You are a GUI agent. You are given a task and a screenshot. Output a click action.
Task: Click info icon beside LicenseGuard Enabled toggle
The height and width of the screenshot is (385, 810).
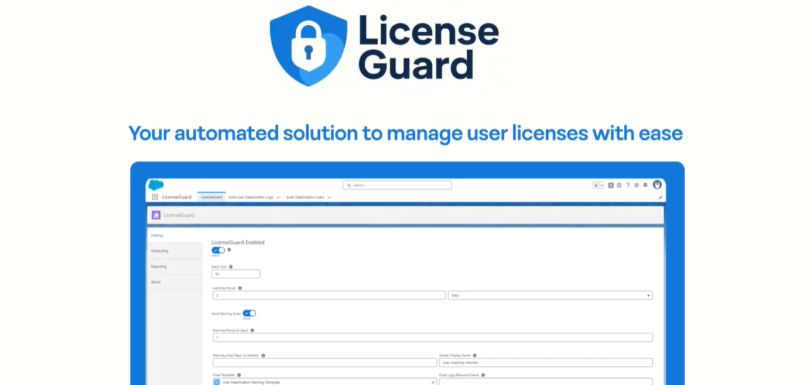click(x=229, y=250)
